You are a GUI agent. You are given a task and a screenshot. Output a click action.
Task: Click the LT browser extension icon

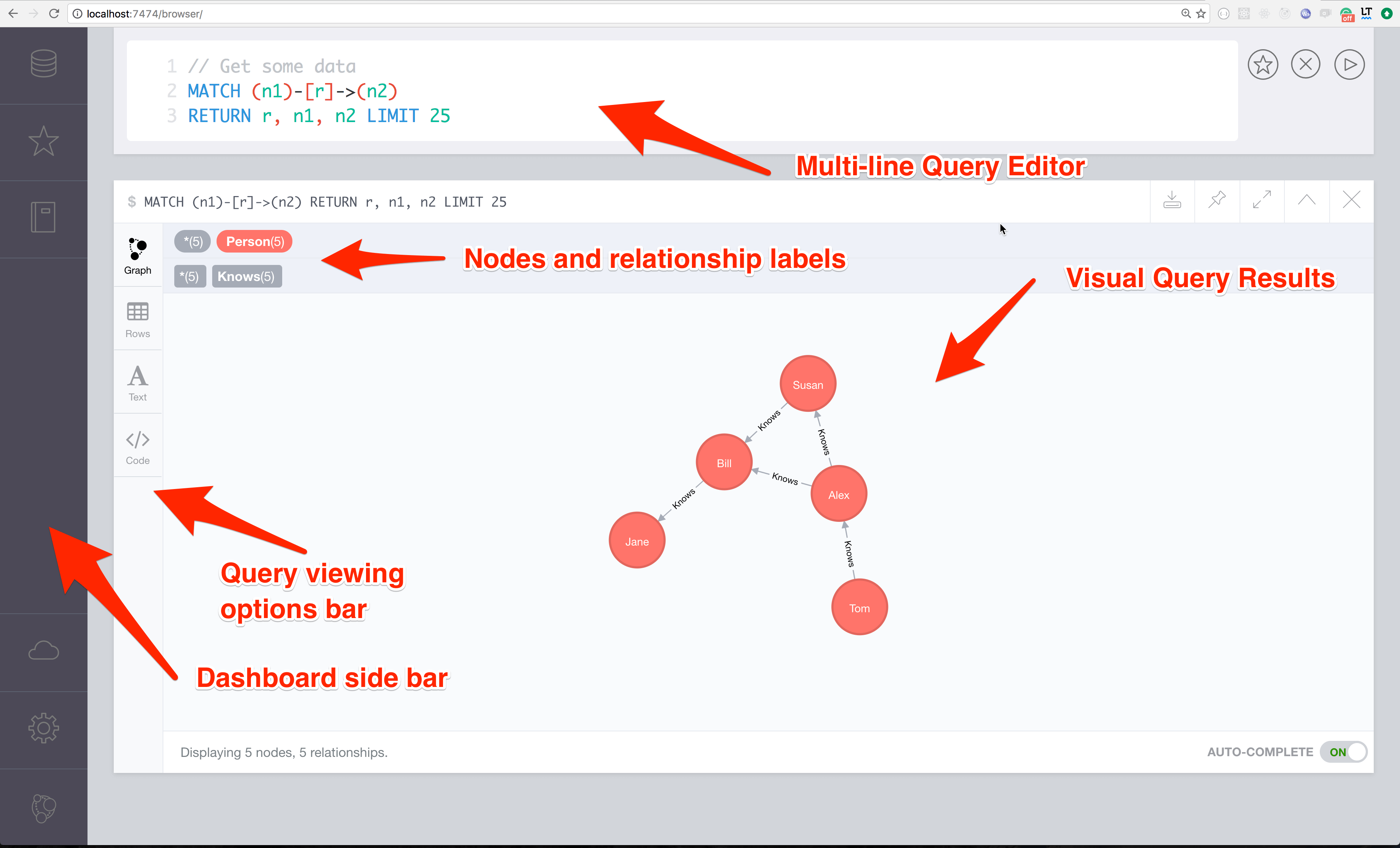point(1366,13)
